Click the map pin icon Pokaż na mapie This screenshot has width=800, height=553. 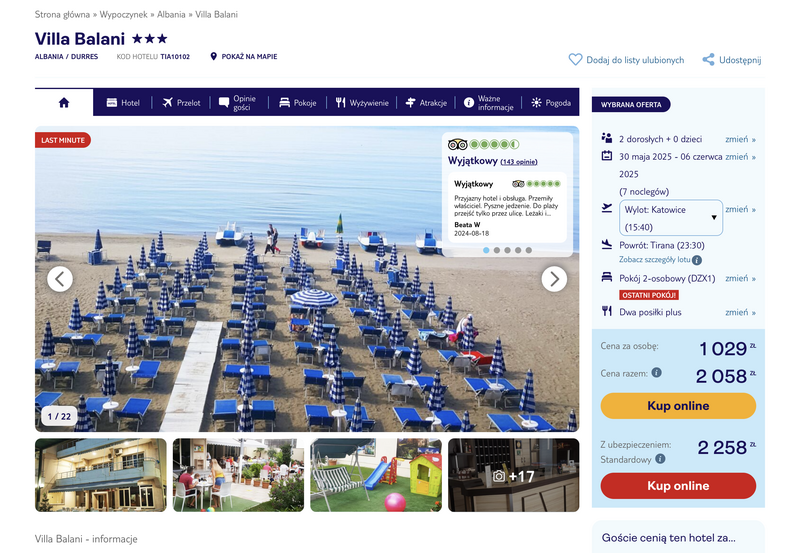pyautogui.click(x=213, y=56)
